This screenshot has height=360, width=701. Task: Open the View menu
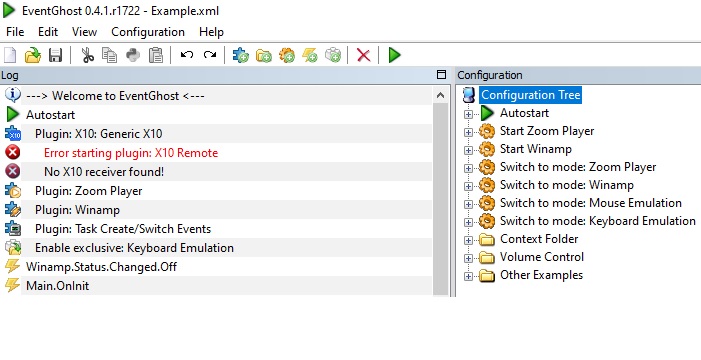point(84,32)
